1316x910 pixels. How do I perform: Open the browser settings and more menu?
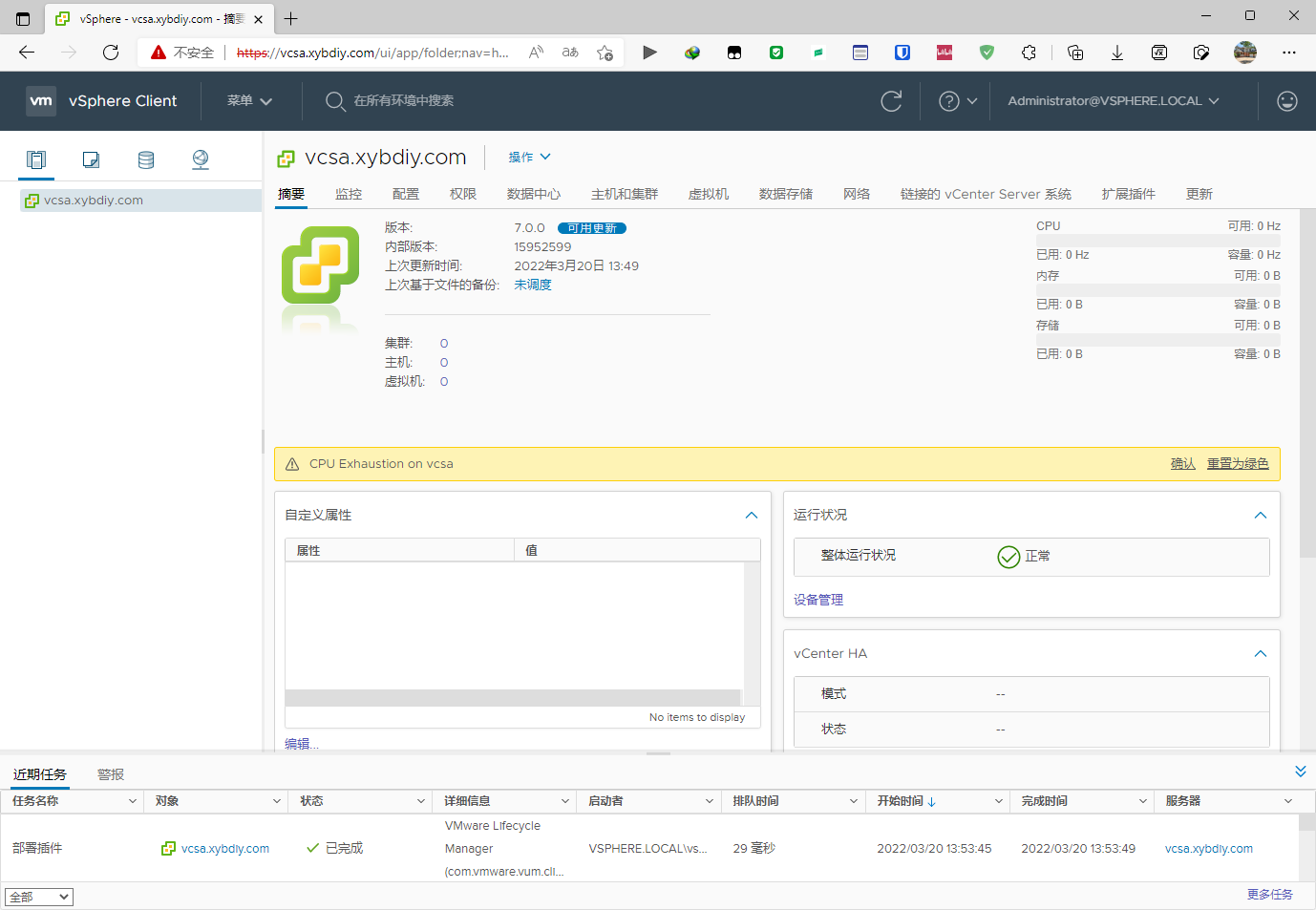[x=1289, y=53]
